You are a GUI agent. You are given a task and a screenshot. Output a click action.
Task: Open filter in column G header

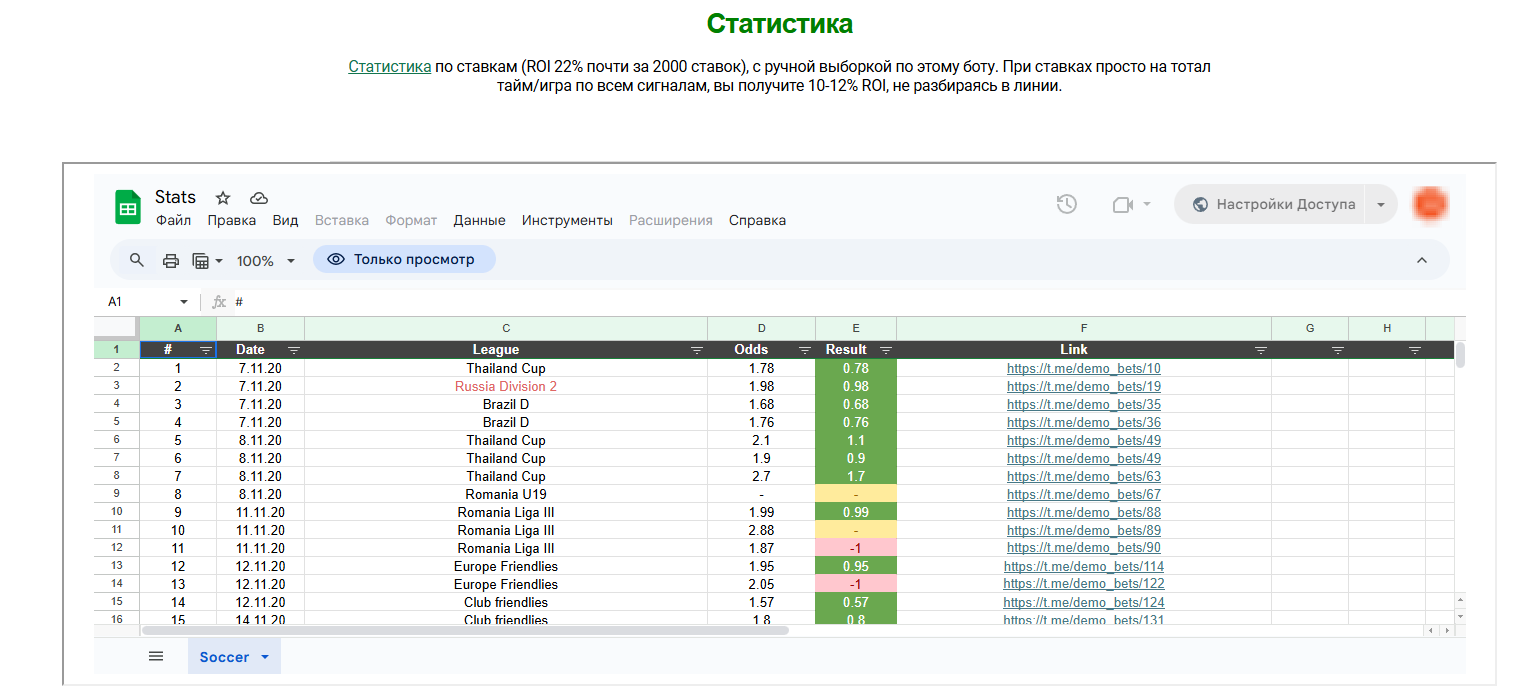[x=1337, y=350]
